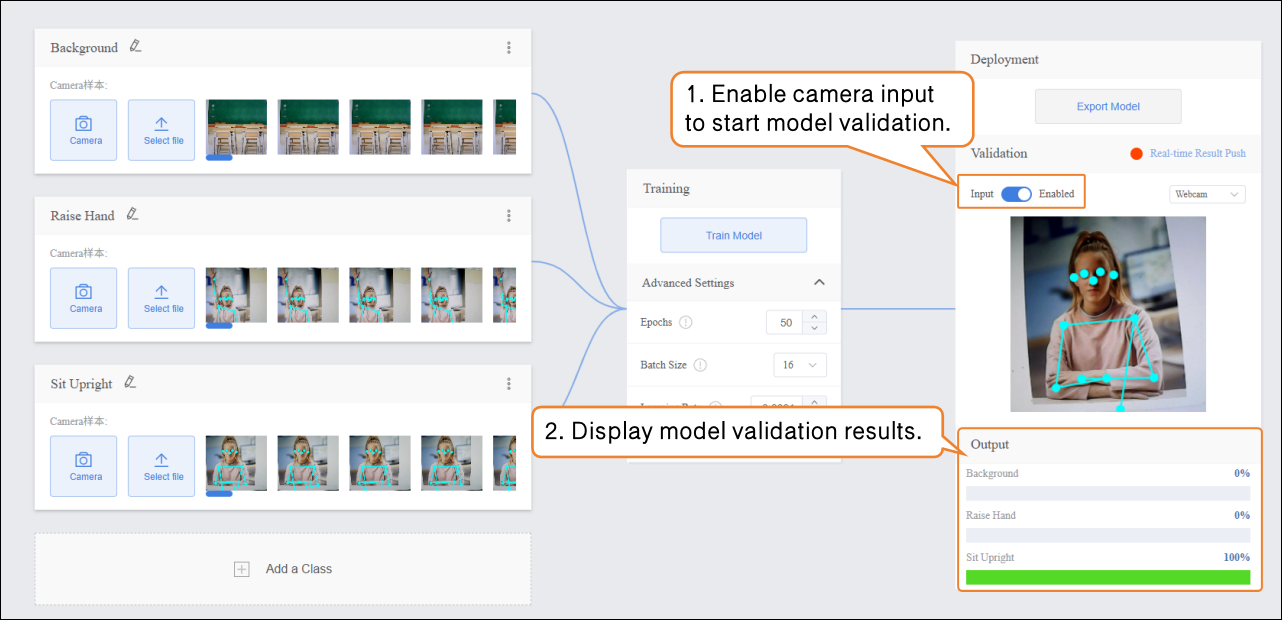Image resolution: width=1282 pixels, height=621 pixels.
Task: Open the Batch Size dropdown showing 16
Action: 800,365
